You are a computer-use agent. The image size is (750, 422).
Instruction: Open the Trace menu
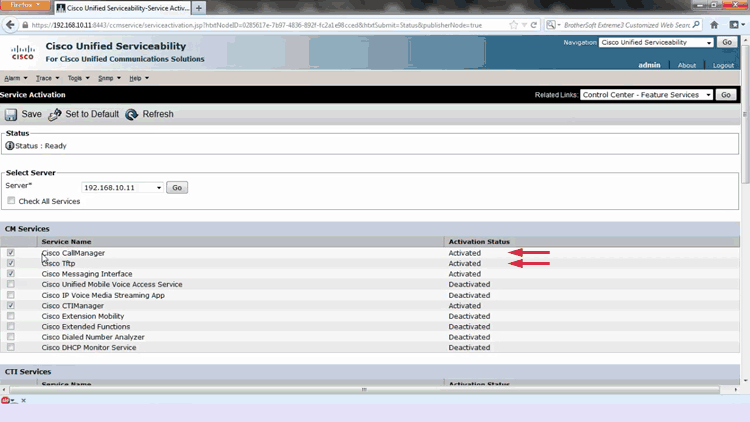pos(47,78)
